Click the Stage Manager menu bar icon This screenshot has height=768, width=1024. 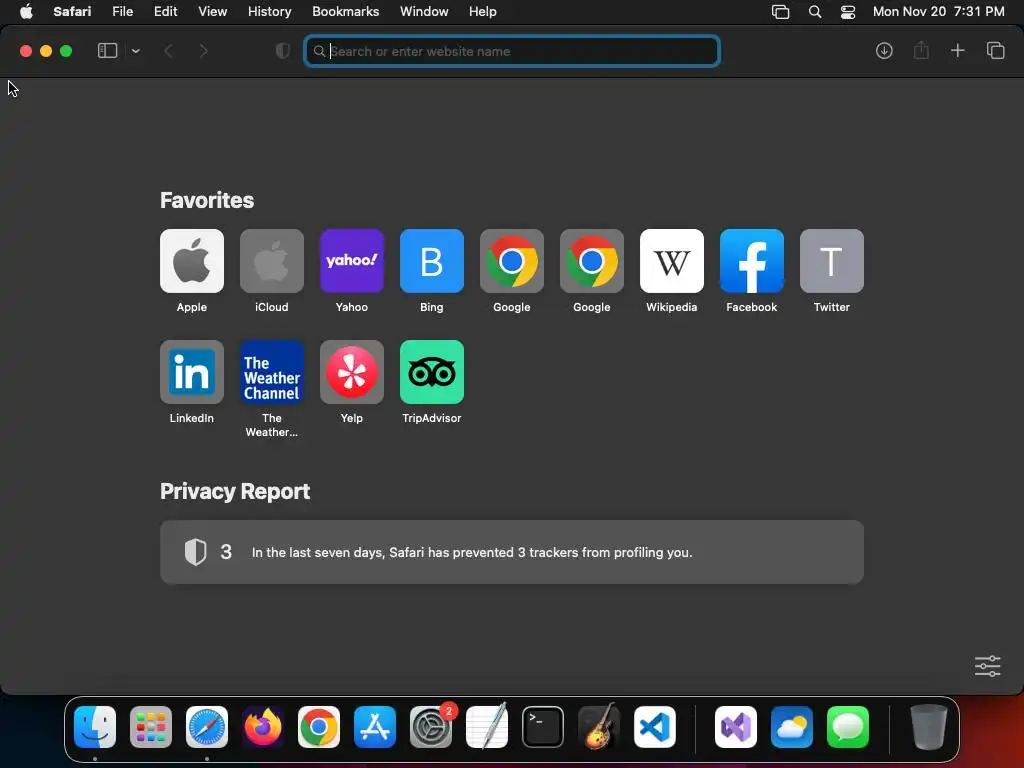click(780, 12)
